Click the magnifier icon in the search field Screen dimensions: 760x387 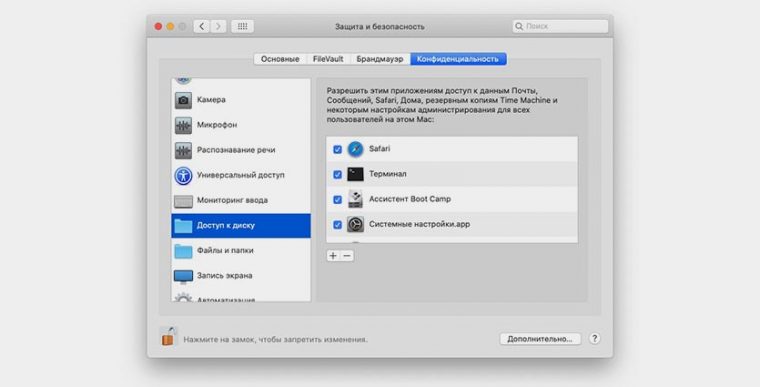(519, 26)
